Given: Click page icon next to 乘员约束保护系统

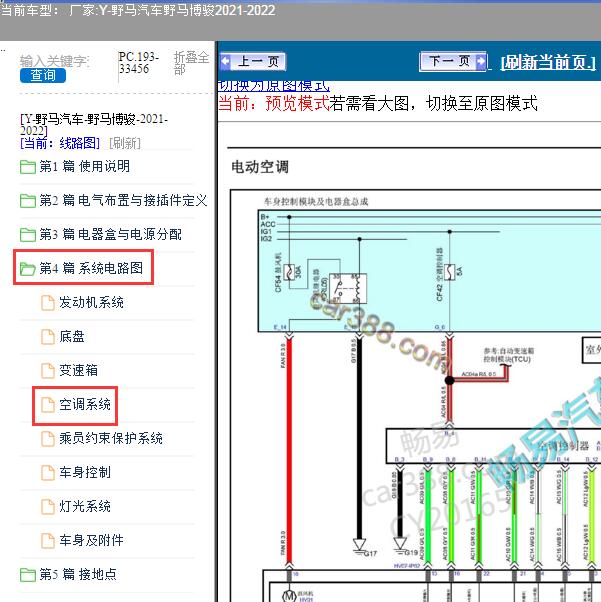Looking at the screenshot, I should point(48,438).
